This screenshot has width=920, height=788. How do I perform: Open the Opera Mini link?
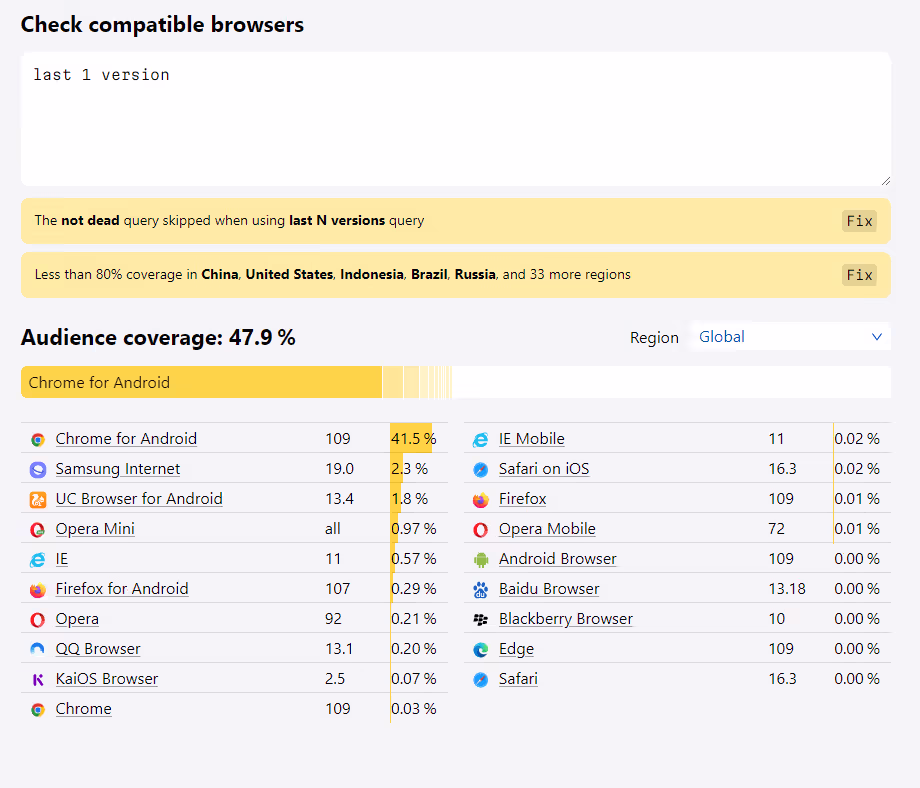pos(95,529)
